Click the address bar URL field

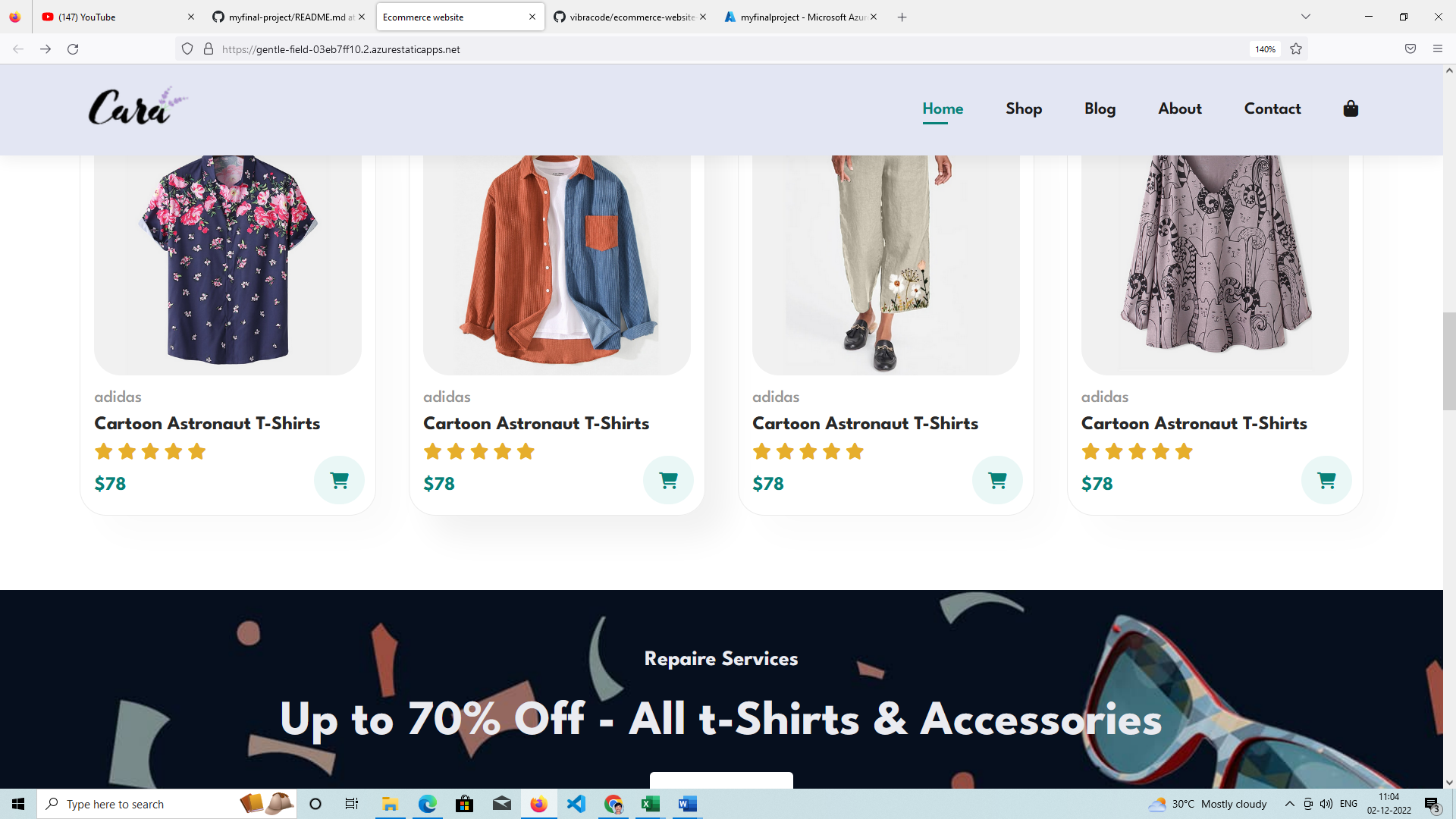[728, 49]
